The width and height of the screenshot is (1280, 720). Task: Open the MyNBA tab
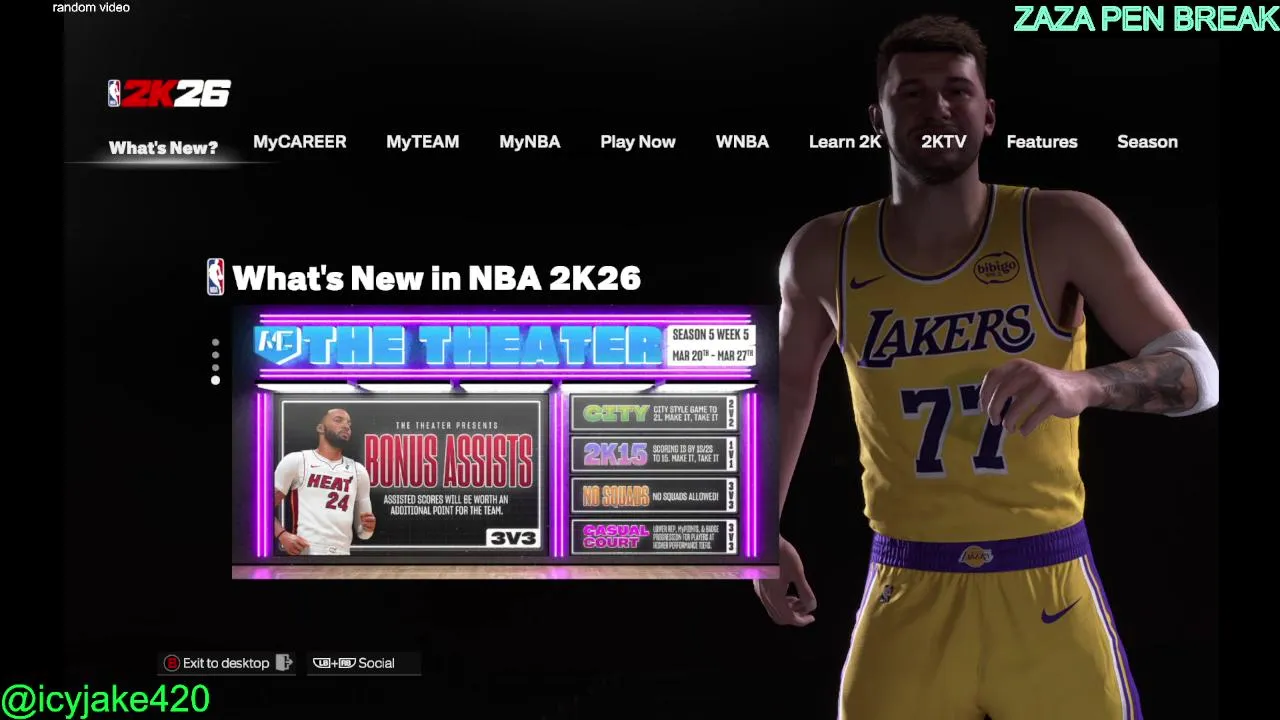coord(530,142)
